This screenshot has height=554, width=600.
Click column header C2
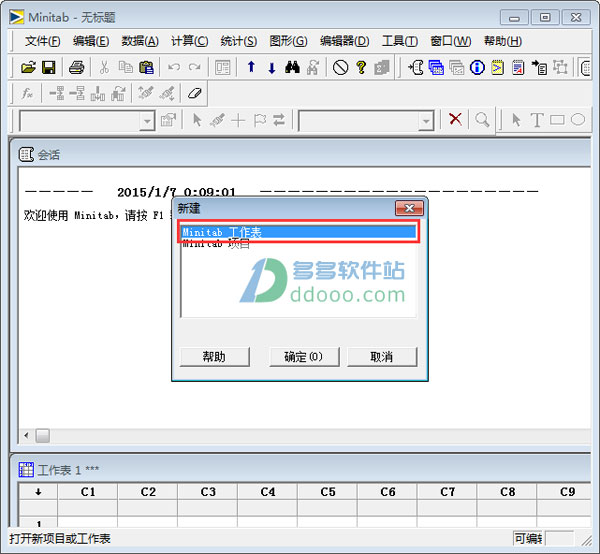148,492
